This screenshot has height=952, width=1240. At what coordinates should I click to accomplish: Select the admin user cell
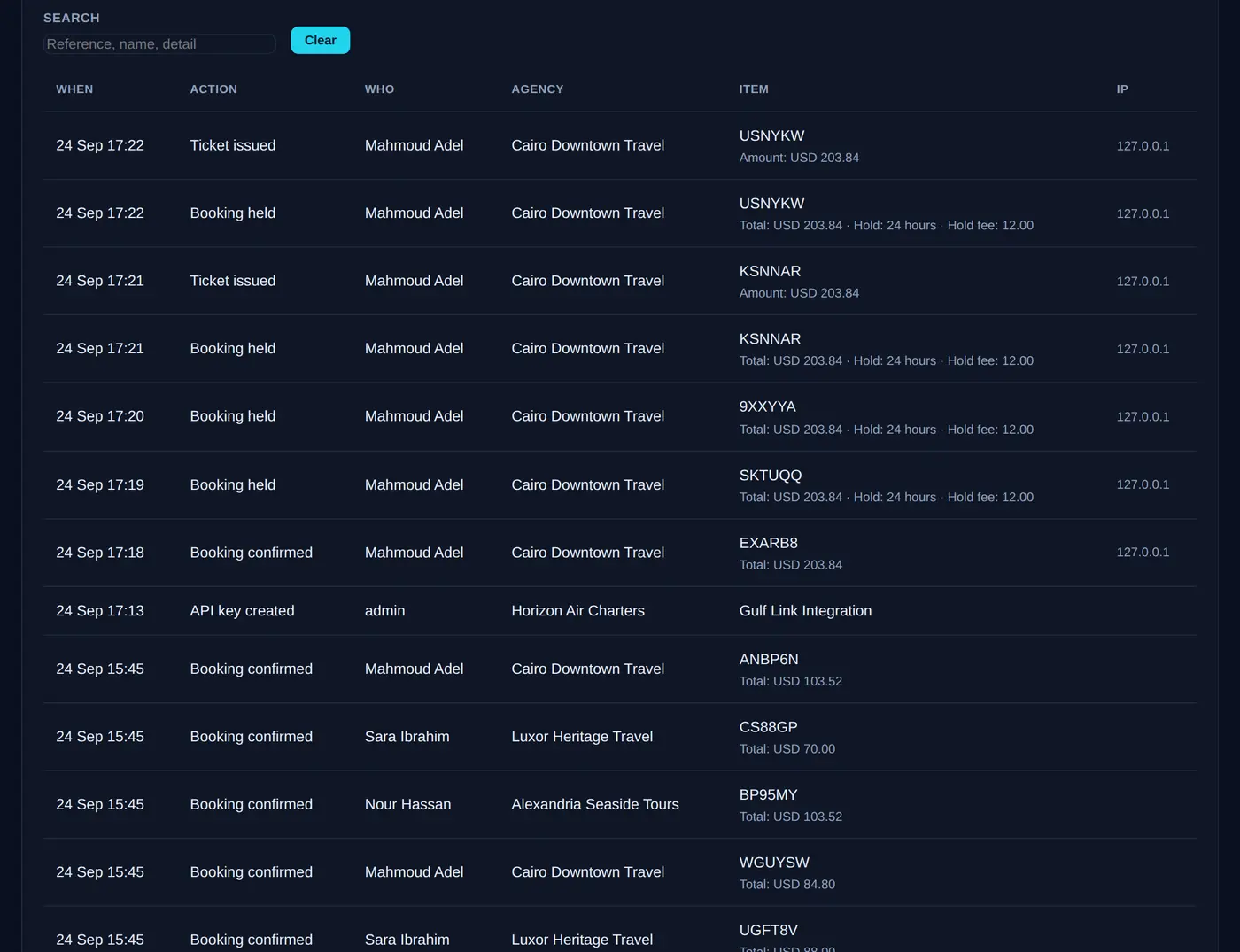pos(384,611)
